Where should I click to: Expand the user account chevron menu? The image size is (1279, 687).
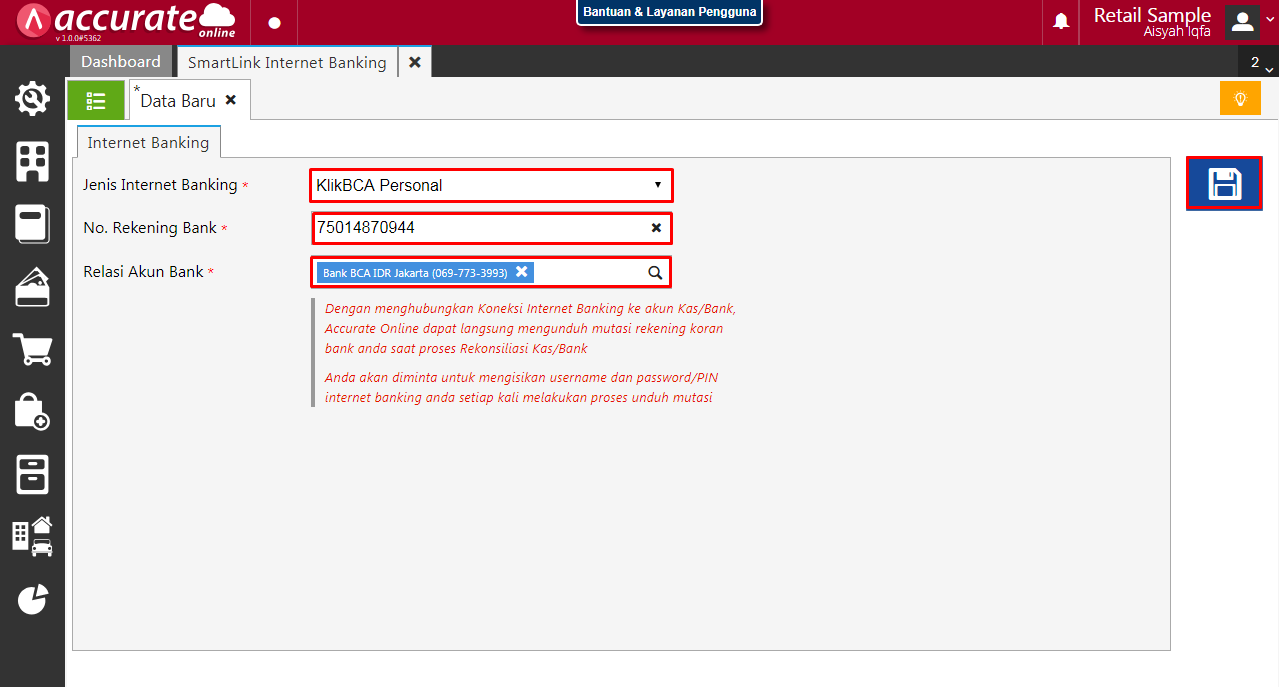pyautogui.click(x=1270, y=21)
